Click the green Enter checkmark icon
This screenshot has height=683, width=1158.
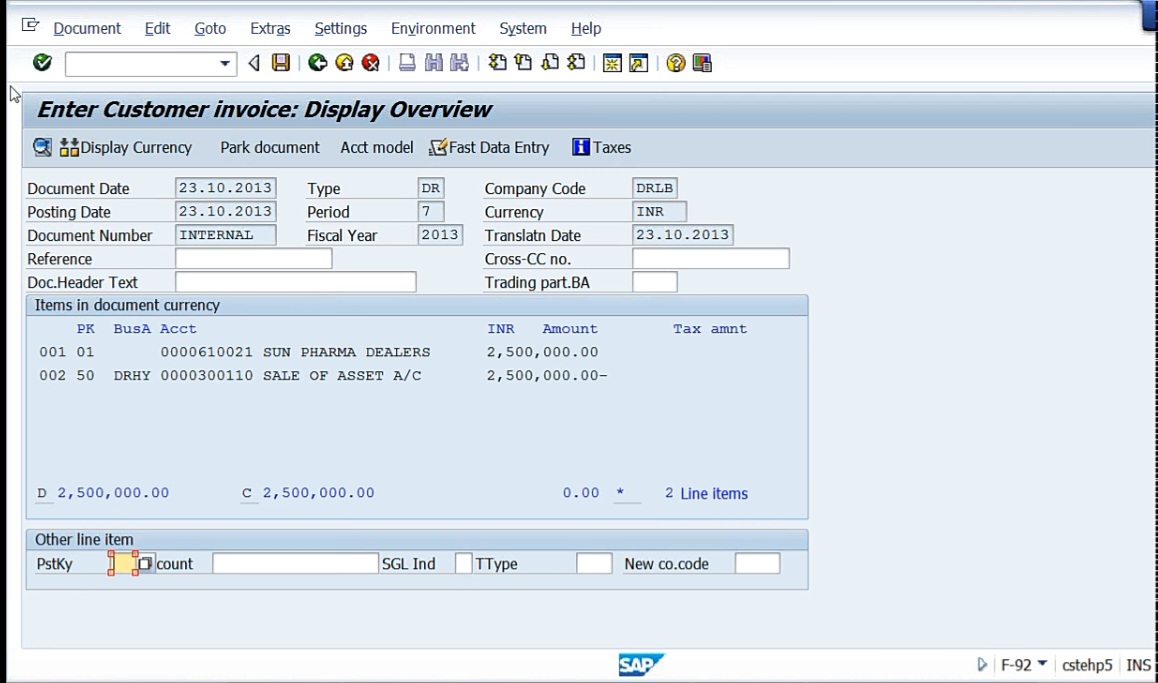42,63
